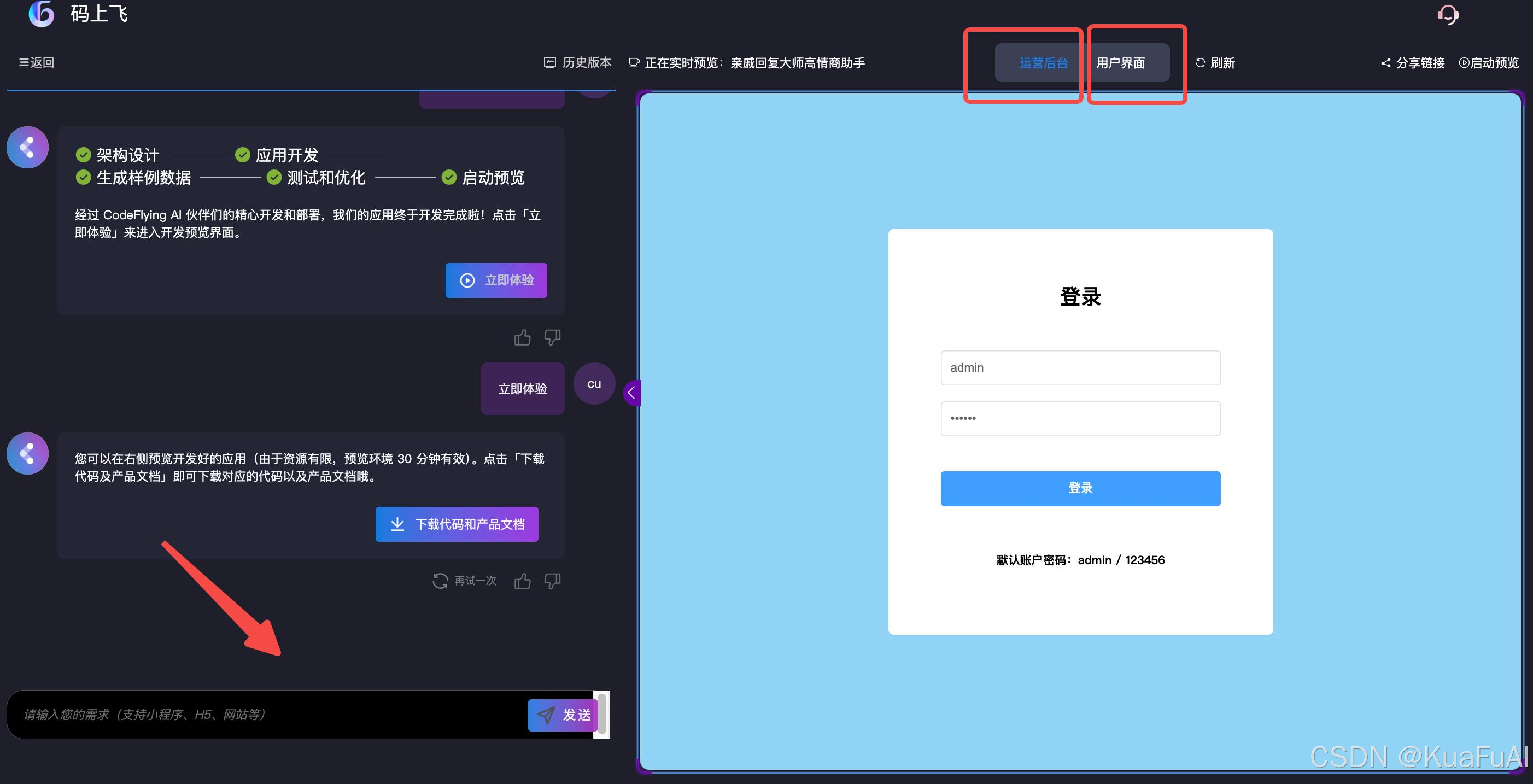1533x784 pixels.
Task: Open 历史版本 history versions
Action: [577, 62]
